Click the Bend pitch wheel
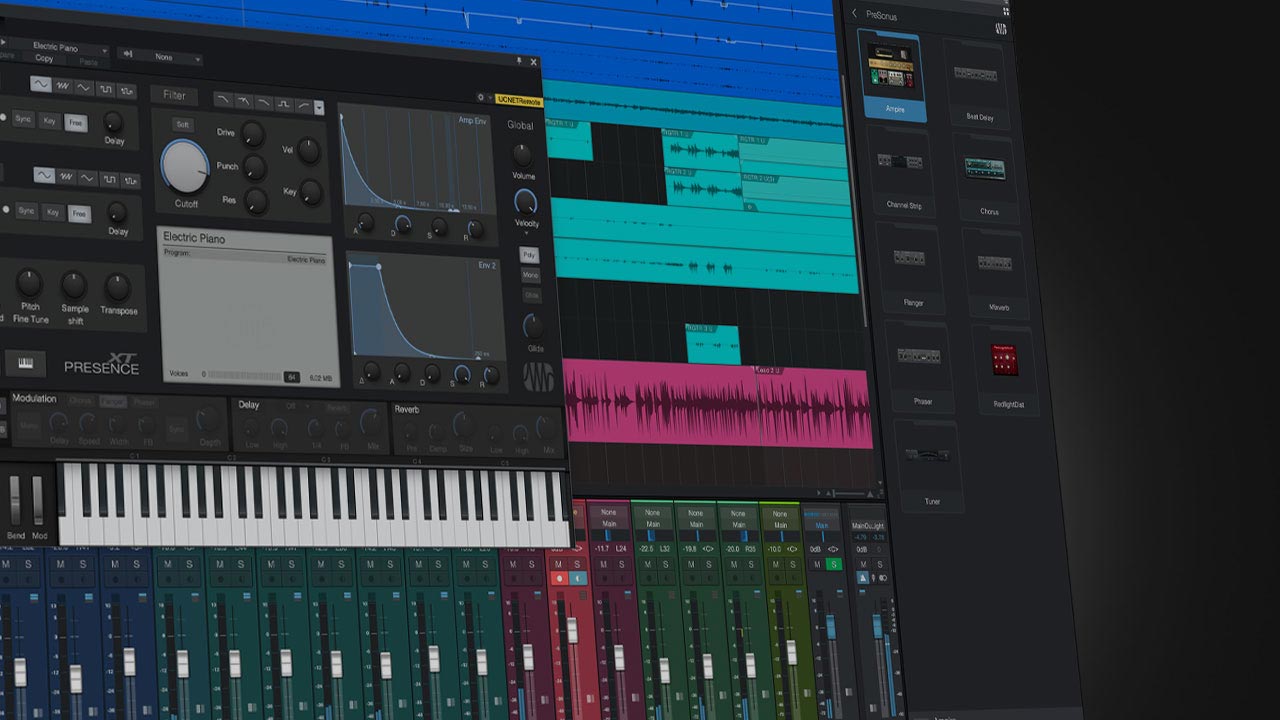The height and width of the screenshot is (720, 1280). click(14, 498)
